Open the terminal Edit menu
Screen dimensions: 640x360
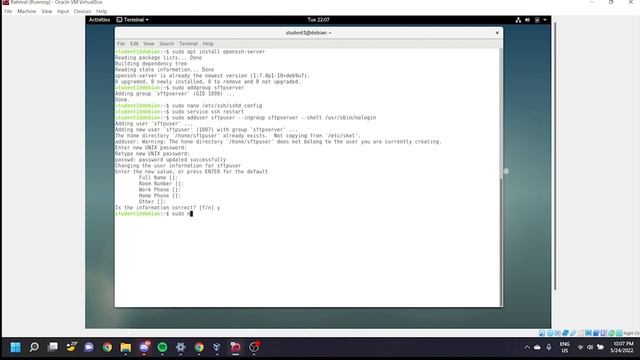[134, 44]
